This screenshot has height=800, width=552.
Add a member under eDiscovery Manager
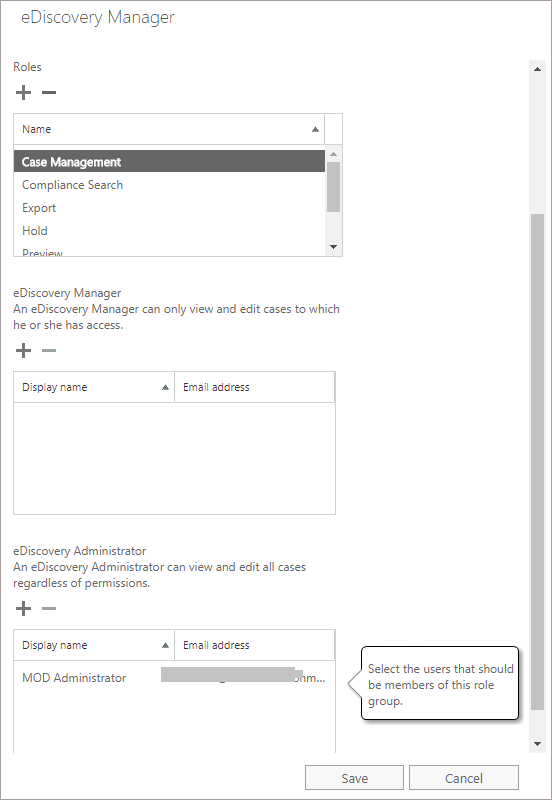point(23,351)
